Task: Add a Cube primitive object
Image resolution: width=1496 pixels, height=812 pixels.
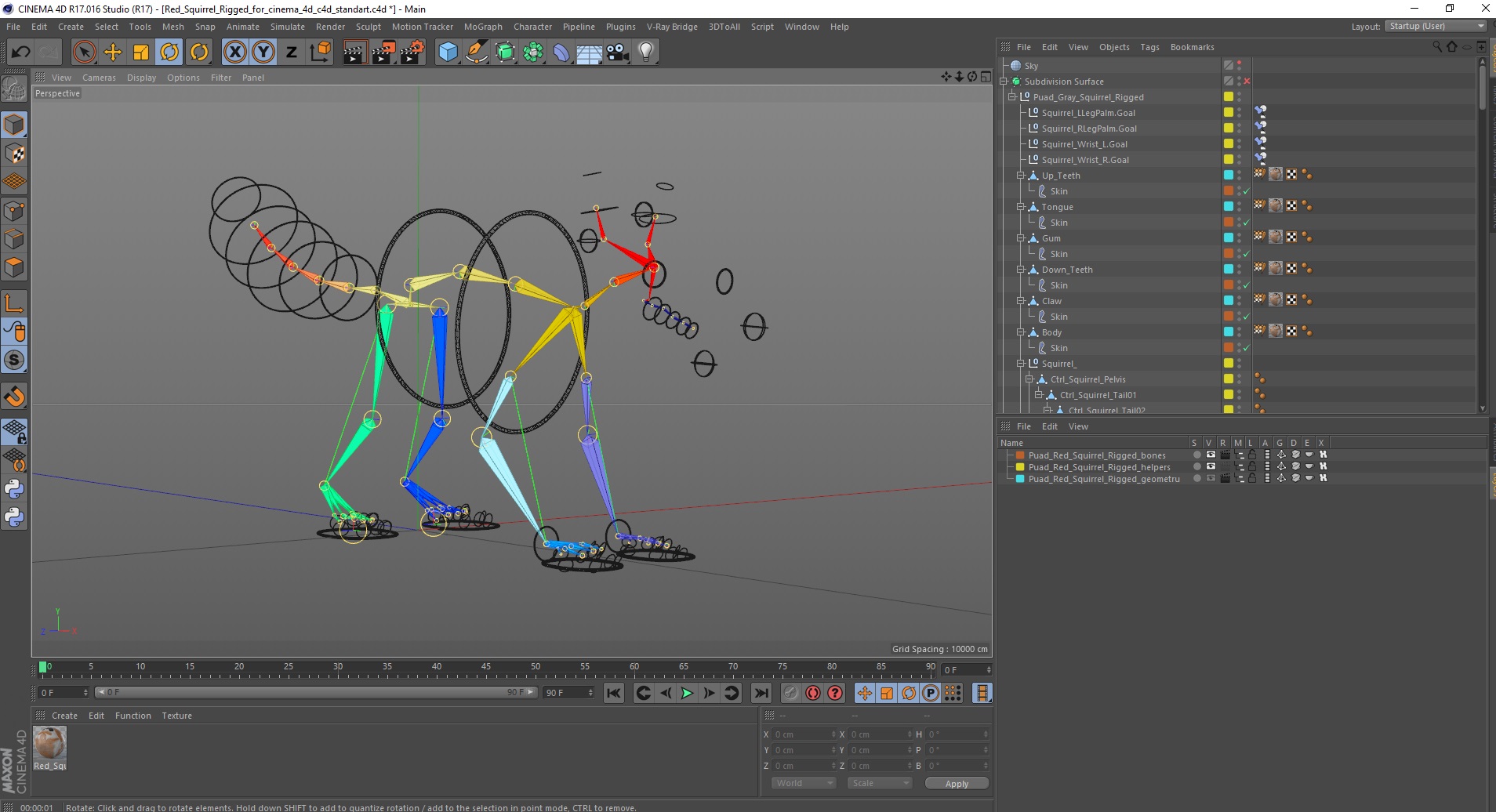Action: 448,53
